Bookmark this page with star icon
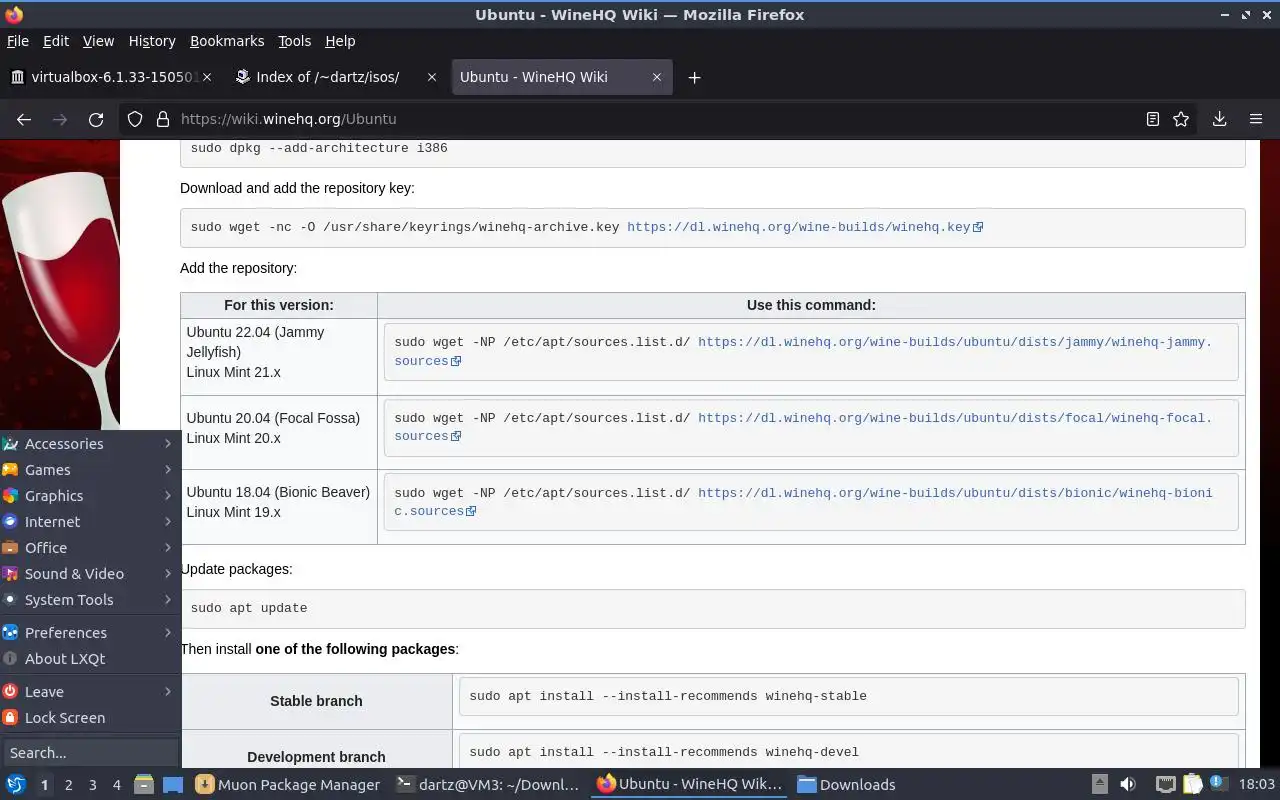Viewport: 1280px width, 800px height. click(x=1181, y=119)
